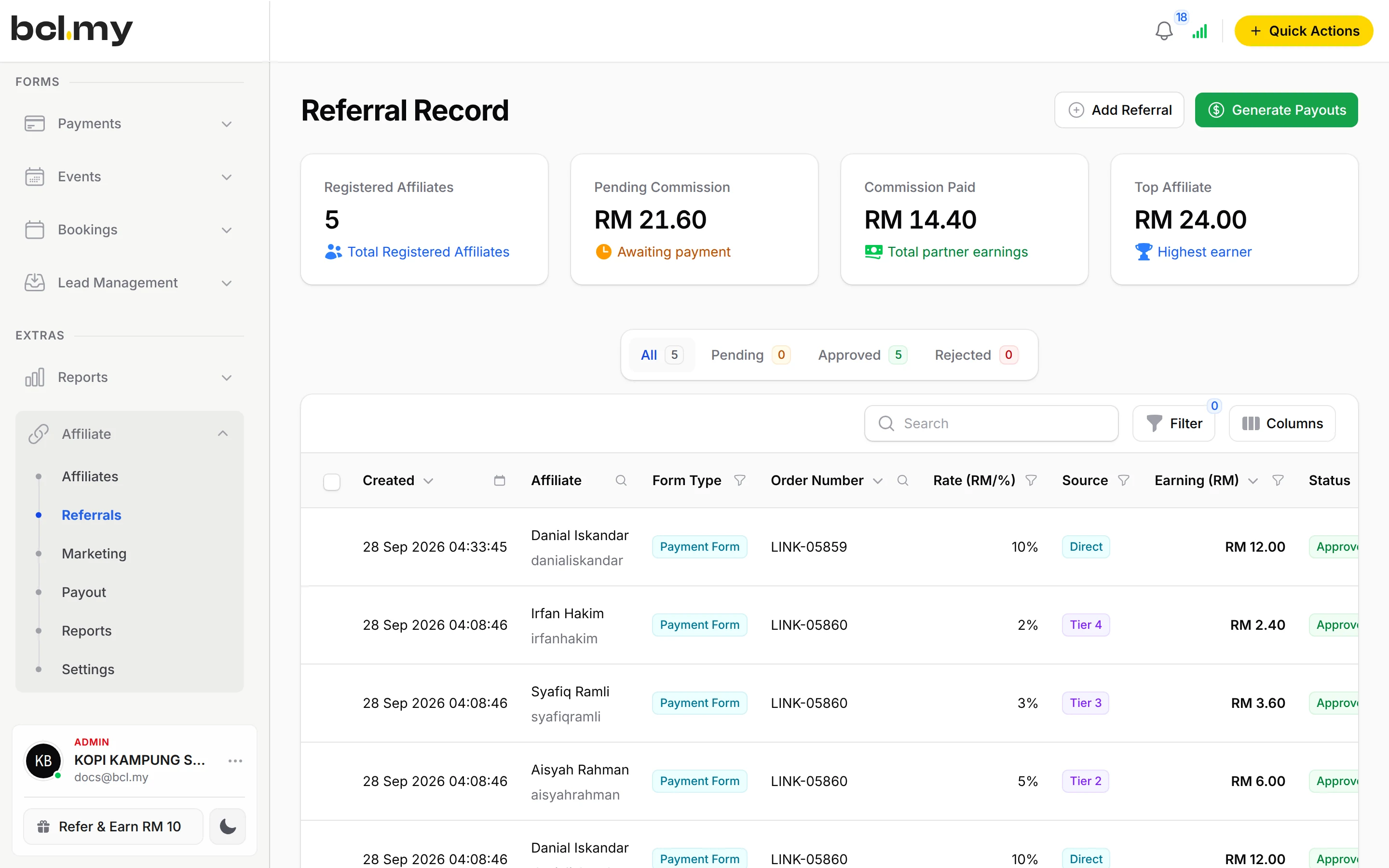Click the people icon under Registered Affiliates
The width and height of the screenshot is (1389, 868).
(333, 251)
